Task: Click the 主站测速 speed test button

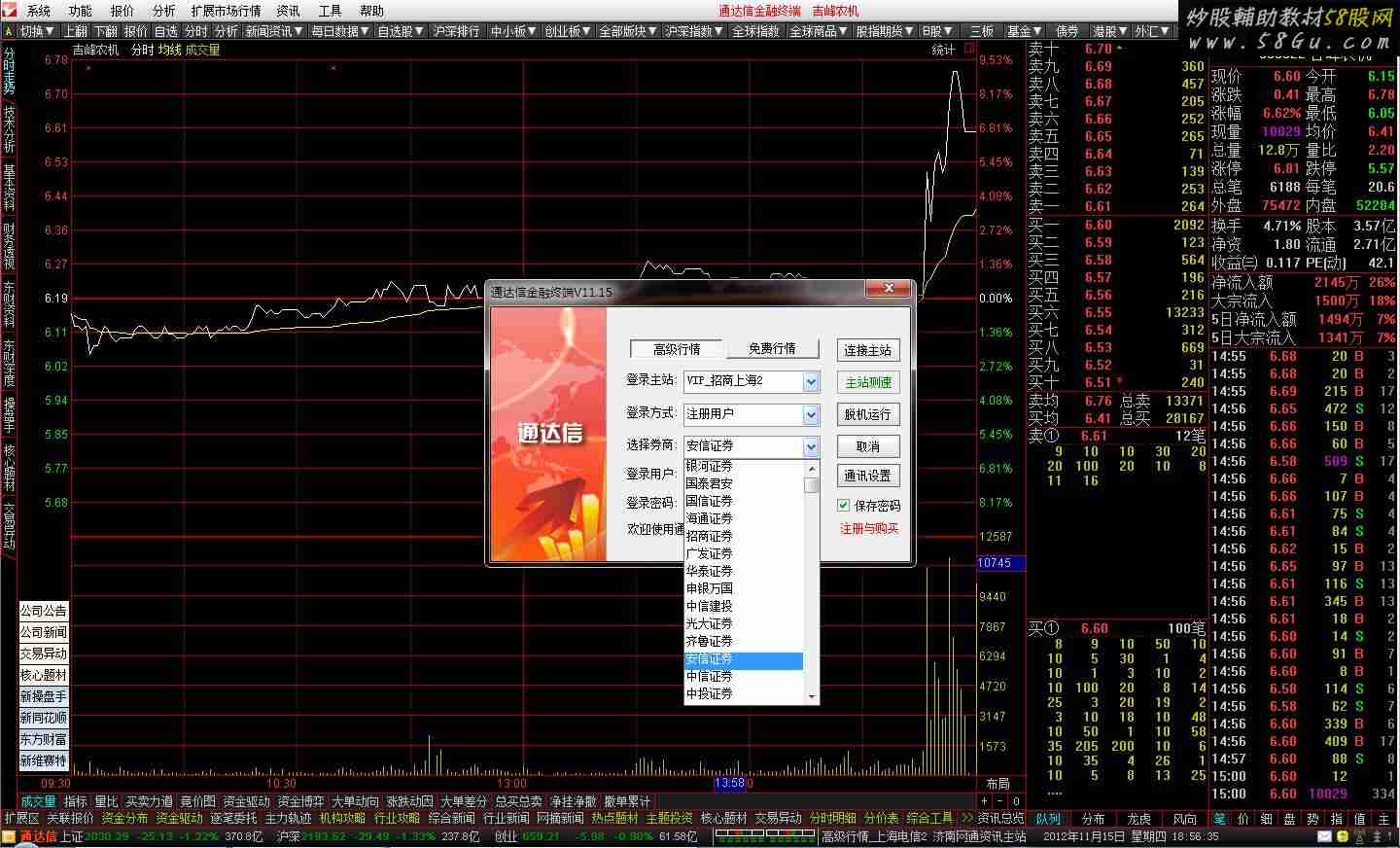Action: click(868, 382)
